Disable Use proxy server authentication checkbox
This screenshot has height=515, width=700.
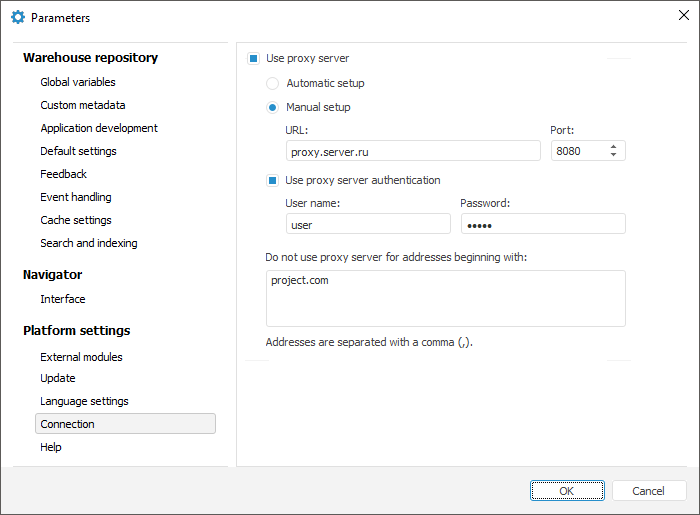[x=272, y=181]
